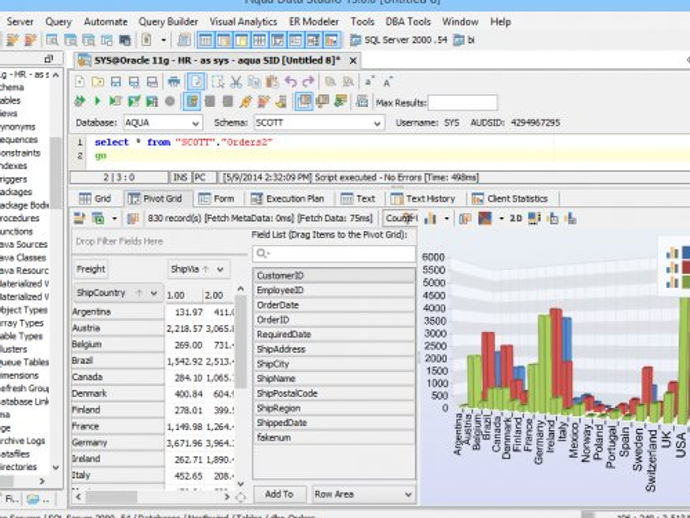Screen dimensions: 690x518
Task: Switch to the Client Statistics tab
Action: tap(510, 199)
